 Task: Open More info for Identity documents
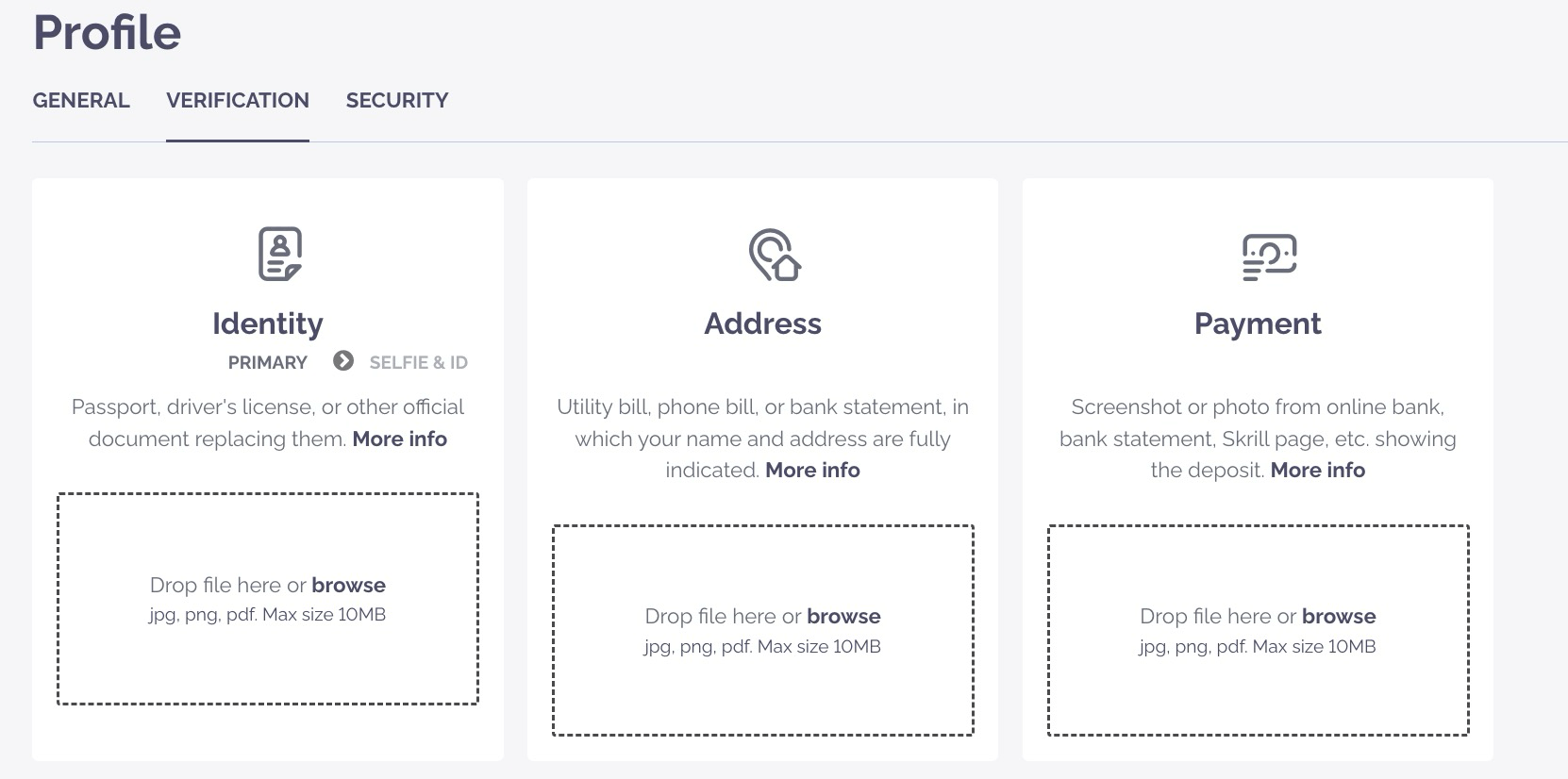pyautogui.click(x=400, y=439)
